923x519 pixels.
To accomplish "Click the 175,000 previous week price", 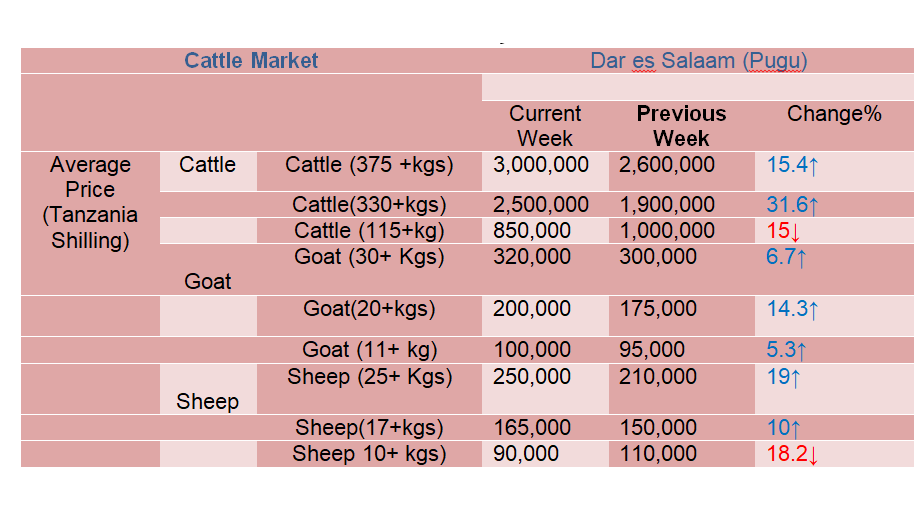I will (x=657, y=309).
